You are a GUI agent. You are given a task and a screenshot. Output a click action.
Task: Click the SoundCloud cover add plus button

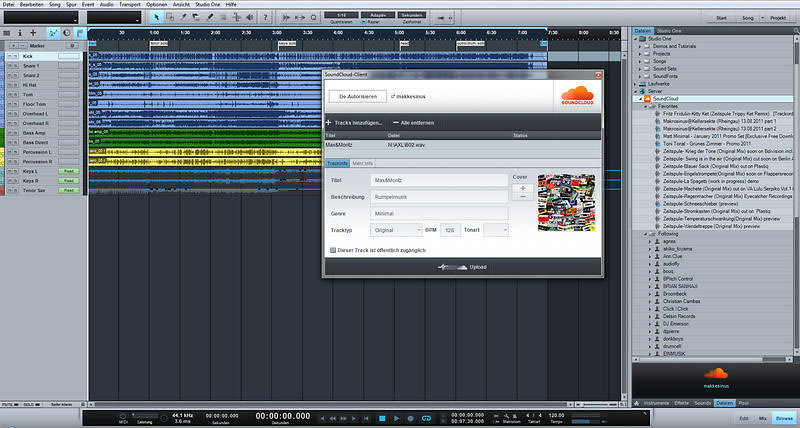click(x=522, y=188)
